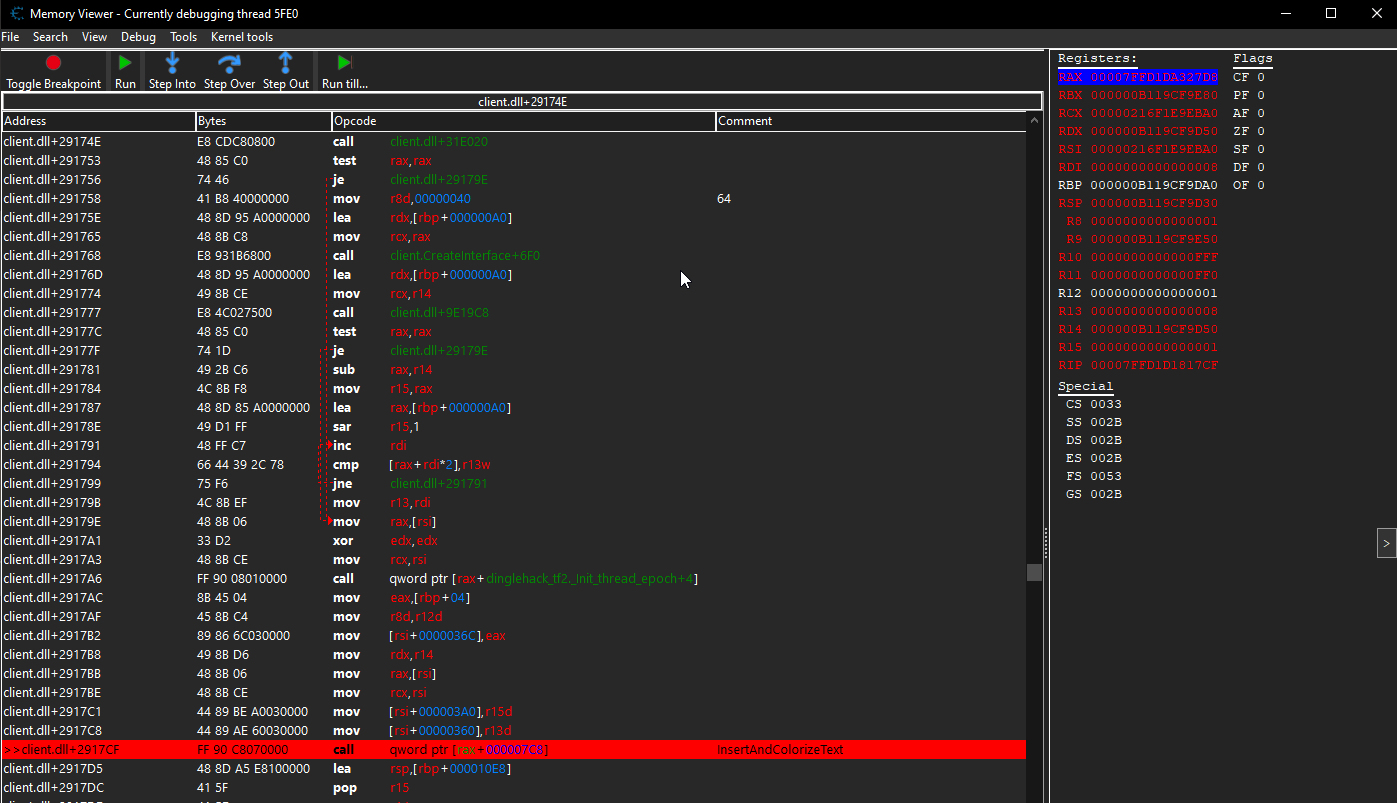Toggle the ZF flag value
The image size is (1397, 803).
(x=1249, y=131)
